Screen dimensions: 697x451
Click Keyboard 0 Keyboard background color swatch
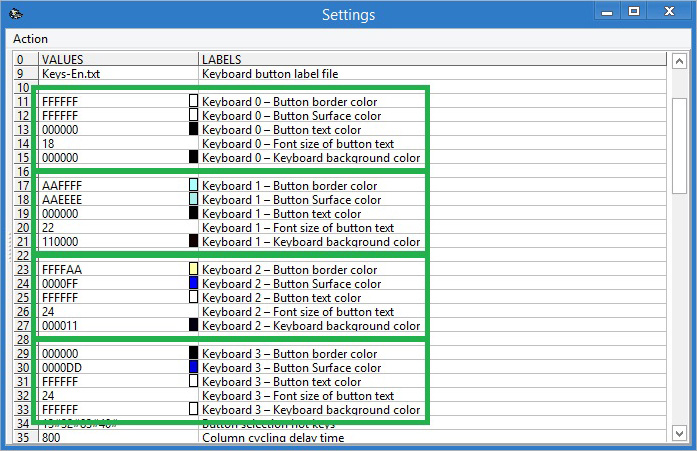click(193, 156)
